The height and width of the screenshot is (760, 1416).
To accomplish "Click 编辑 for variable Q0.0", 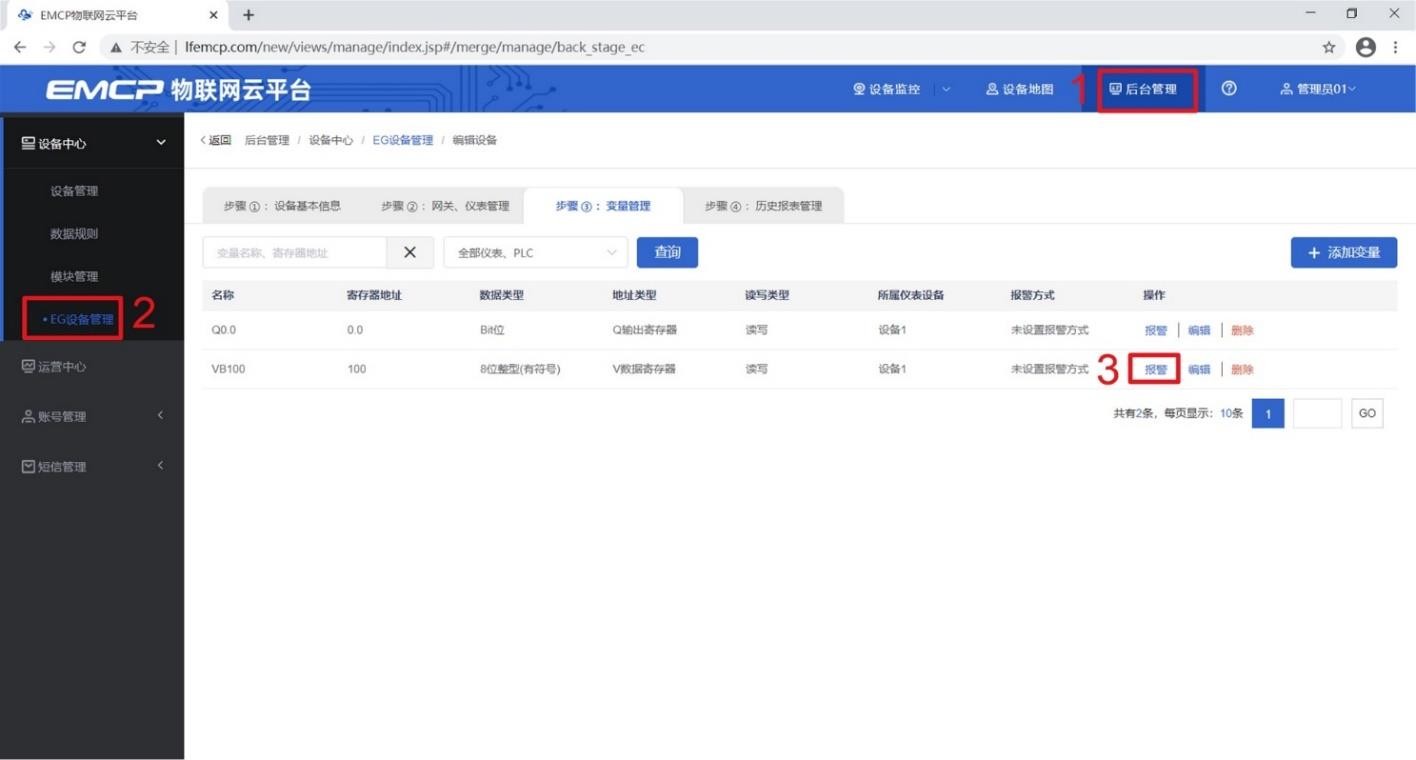I will point(1199,330).
